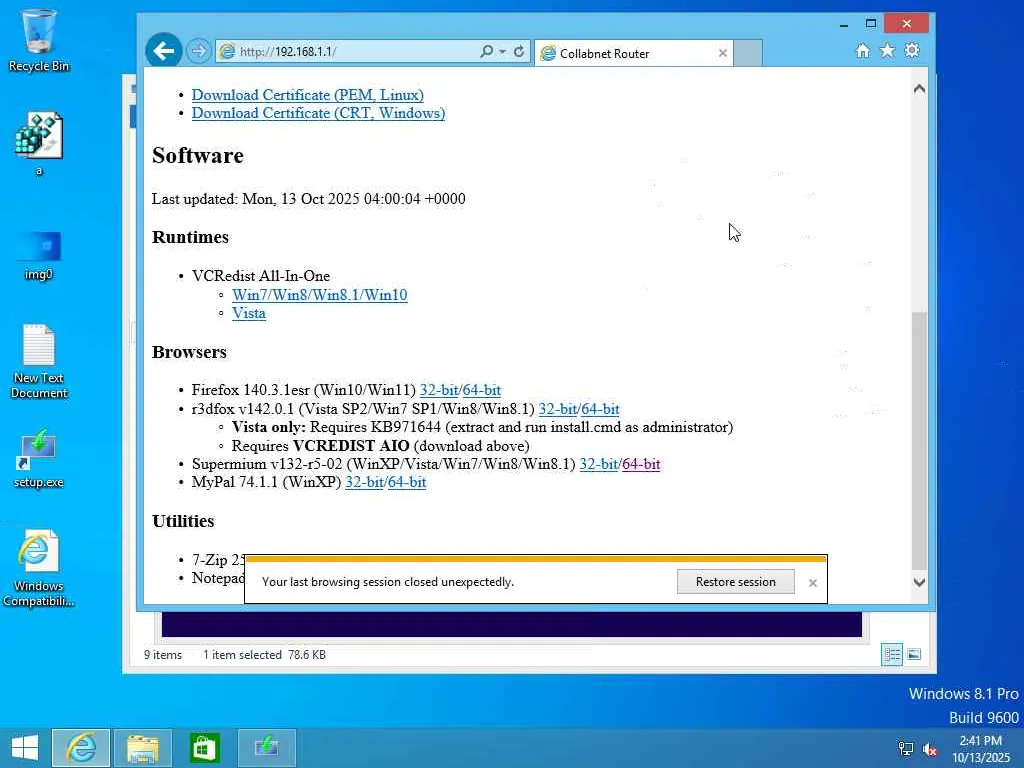Maximize the Internet Explorer window

[871, 24]
